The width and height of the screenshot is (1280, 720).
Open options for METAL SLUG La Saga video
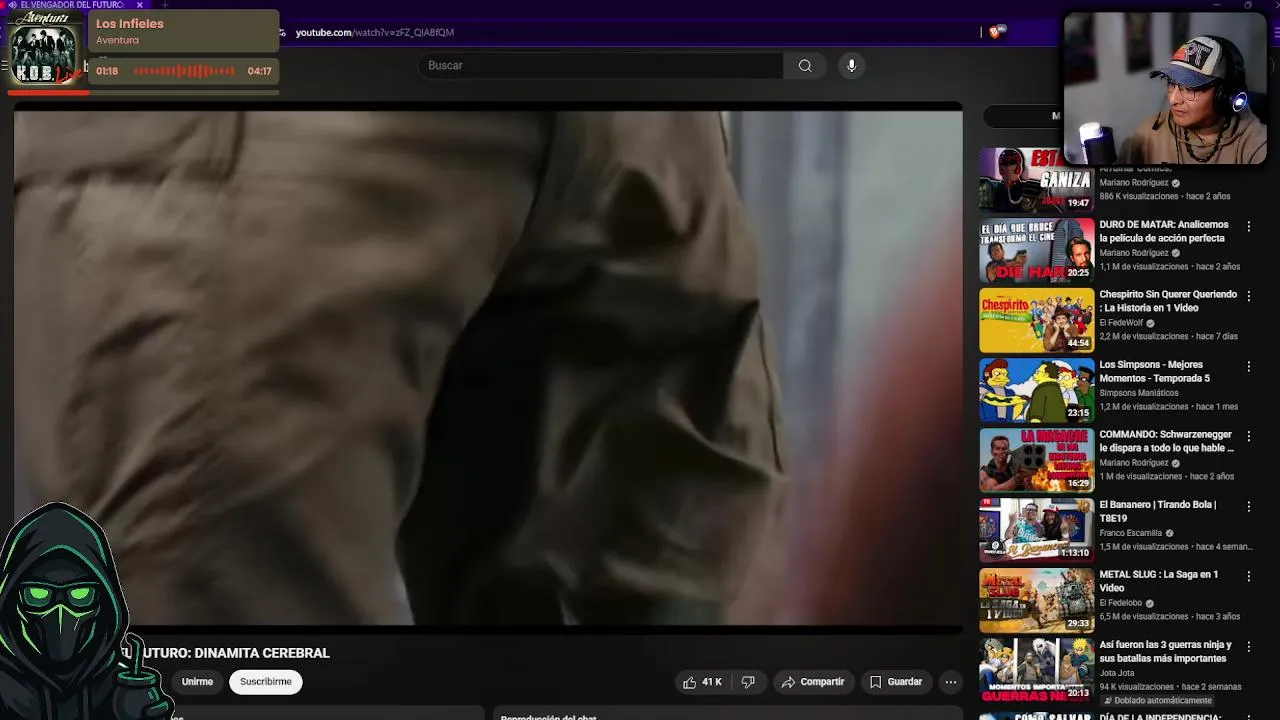point(1248,577)
